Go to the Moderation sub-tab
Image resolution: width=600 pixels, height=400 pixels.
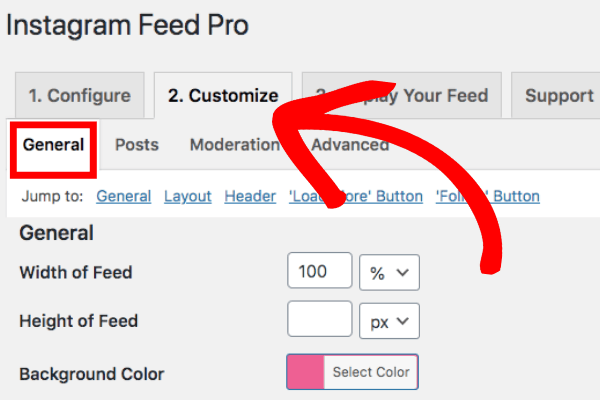coord(235,145)
